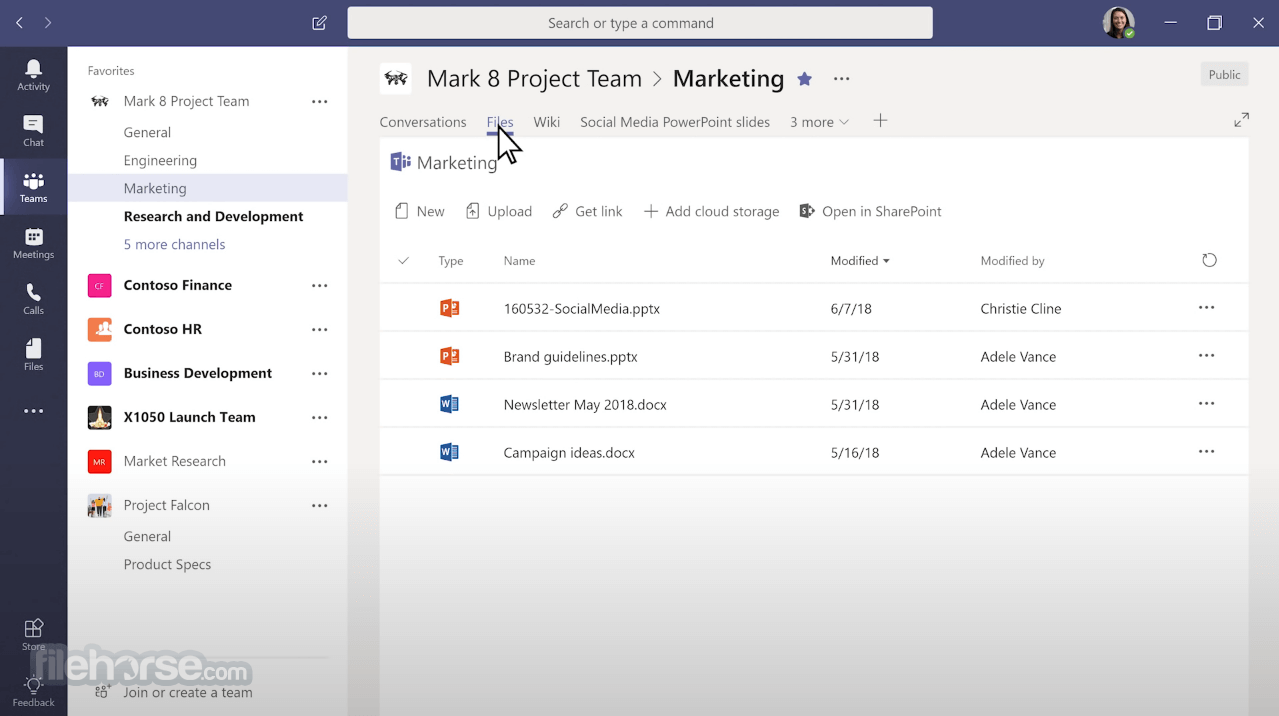Go back with the left arrow
Viewport: 1279px width, 716px height.
(x=19, y=22)
